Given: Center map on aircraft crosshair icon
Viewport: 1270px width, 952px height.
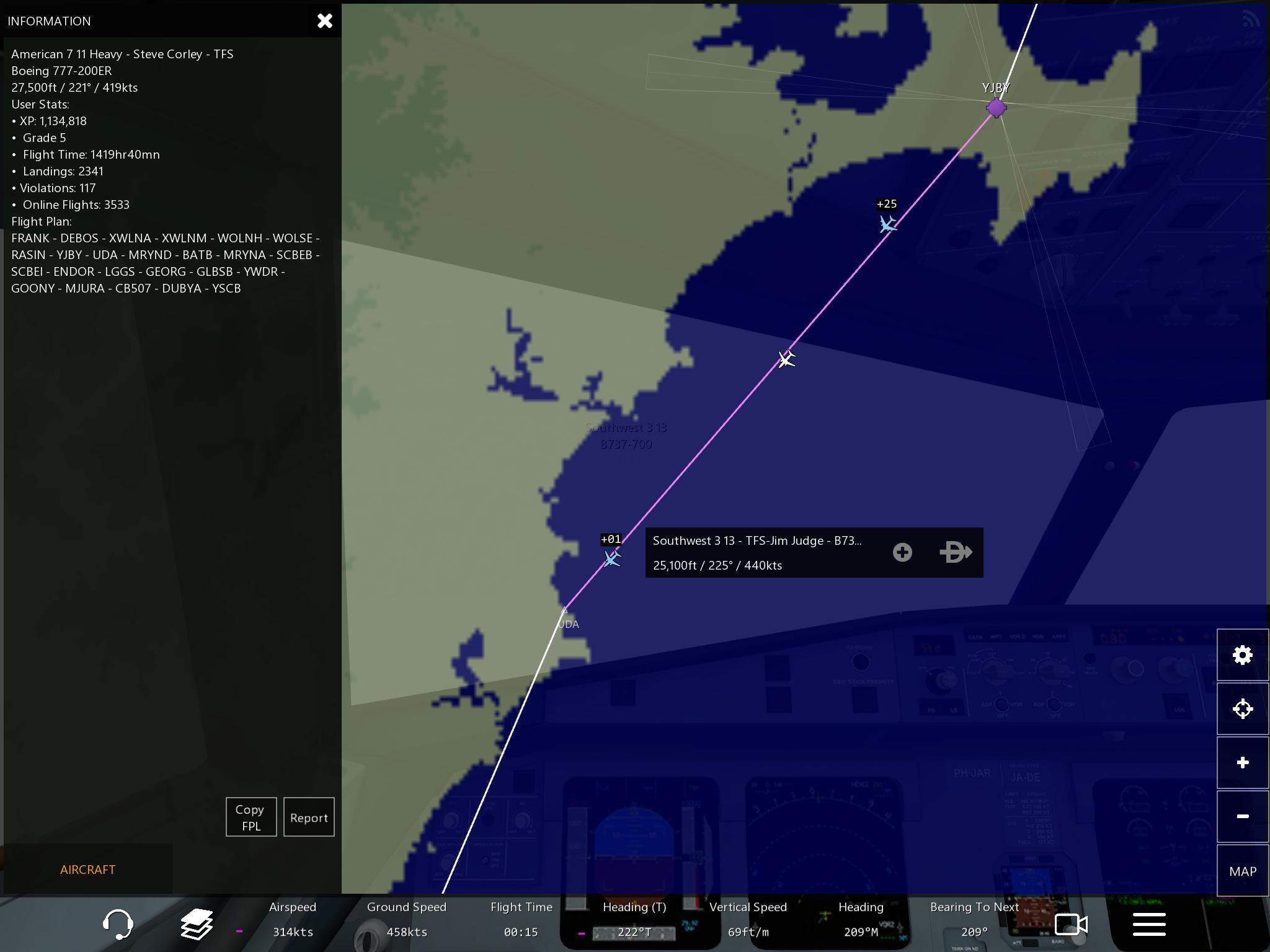Looking at the screenshot, I should pyautogui.click(x=1242, y=709).
